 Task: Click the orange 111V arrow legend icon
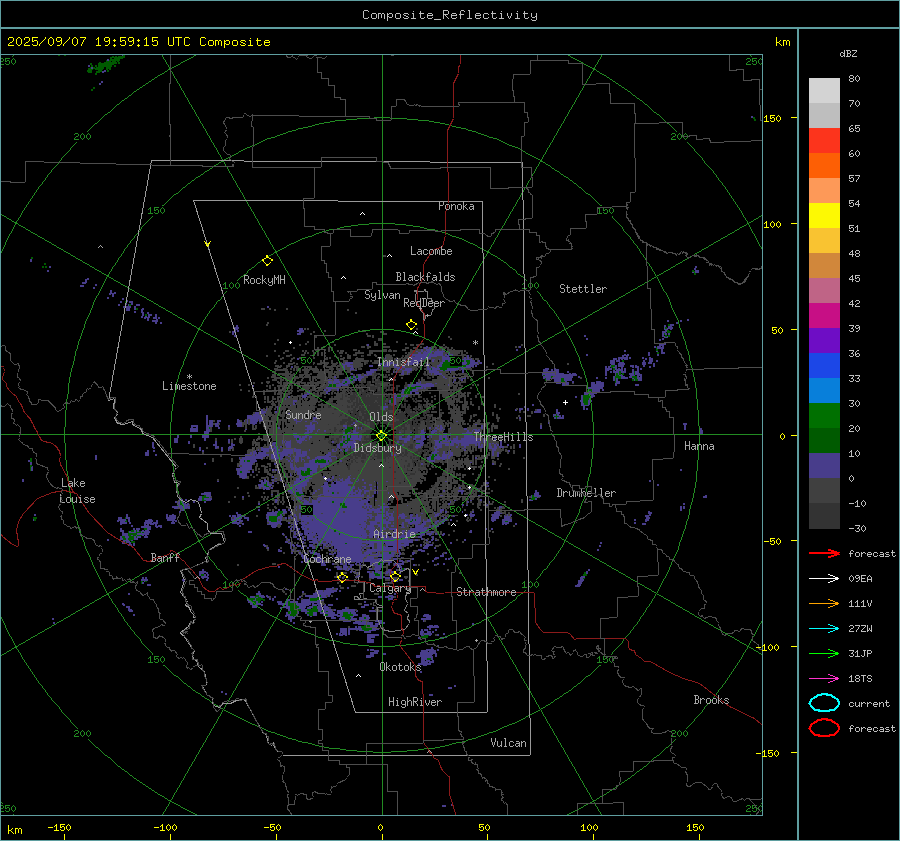[824, 603]
